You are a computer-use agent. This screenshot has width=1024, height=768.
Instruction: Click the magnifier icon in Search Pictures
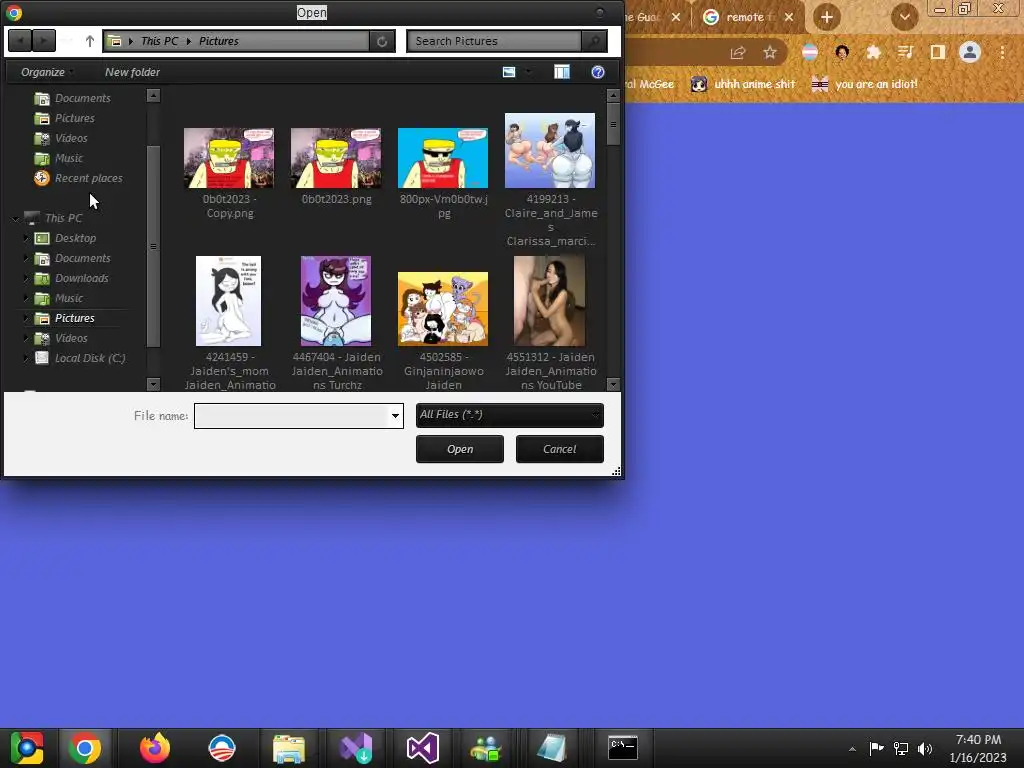point(594,41)
